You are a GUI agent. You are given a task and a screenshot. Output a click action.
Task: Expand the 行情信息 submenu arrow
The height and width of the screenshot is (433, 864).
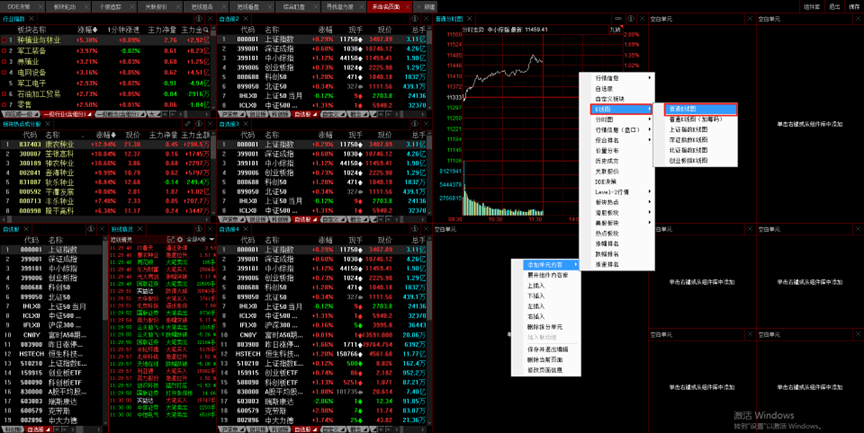pyautogui.click(x=650, y=78)
